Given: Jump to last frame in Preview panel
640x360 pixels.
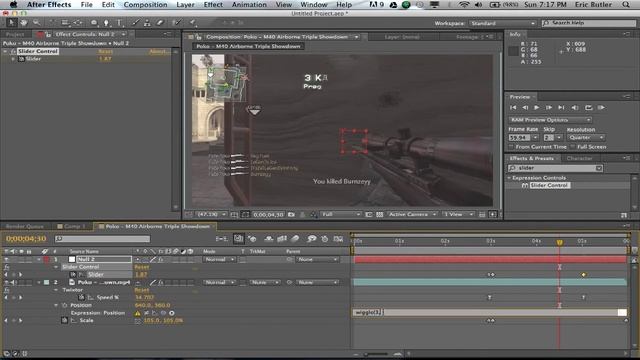Looking at the screenshot, I should click(561, 108).
